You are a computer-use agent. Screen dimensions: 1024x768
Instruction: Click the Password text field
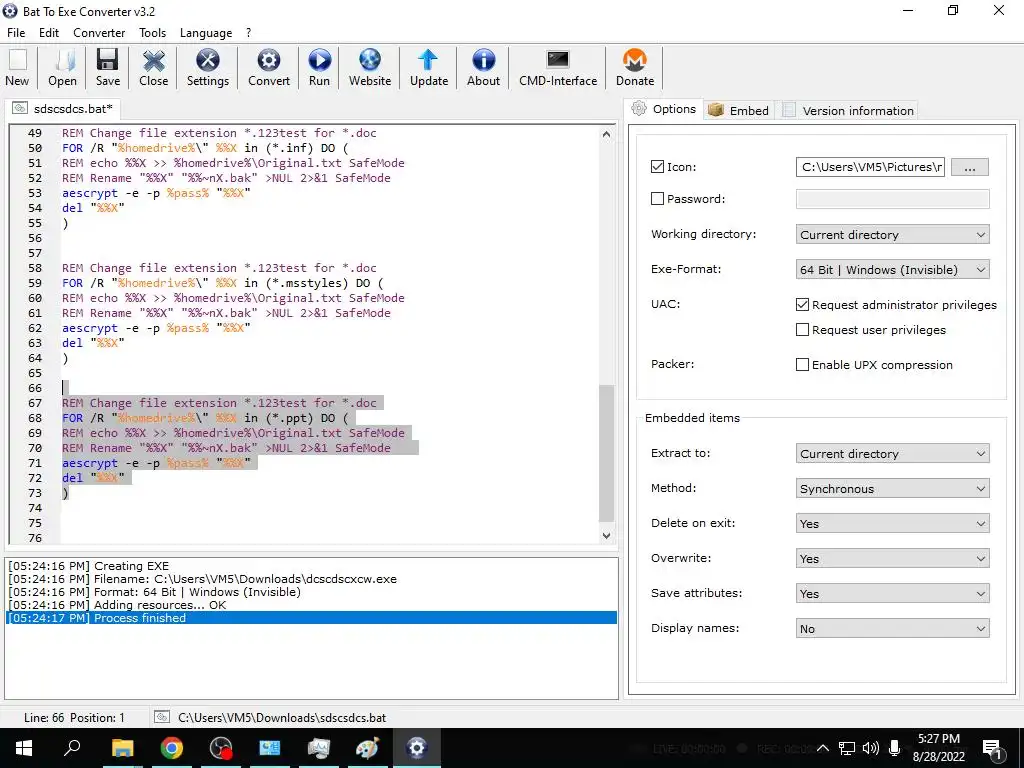click(892, 199)
